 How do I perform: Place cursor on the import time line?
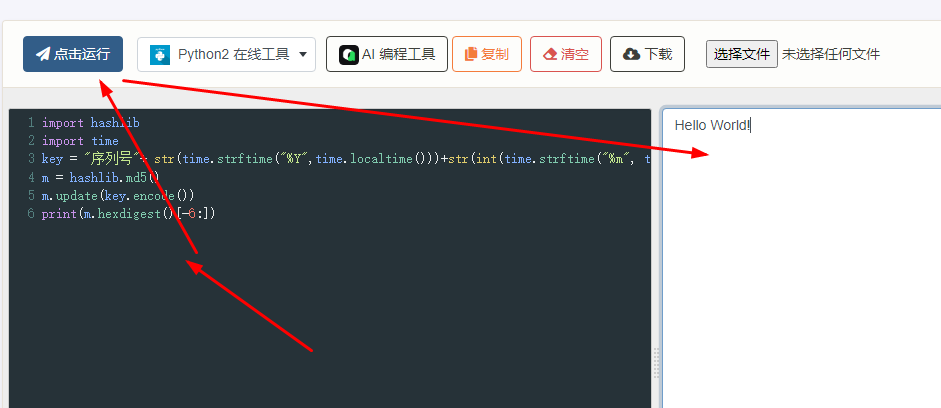point(80,141)
